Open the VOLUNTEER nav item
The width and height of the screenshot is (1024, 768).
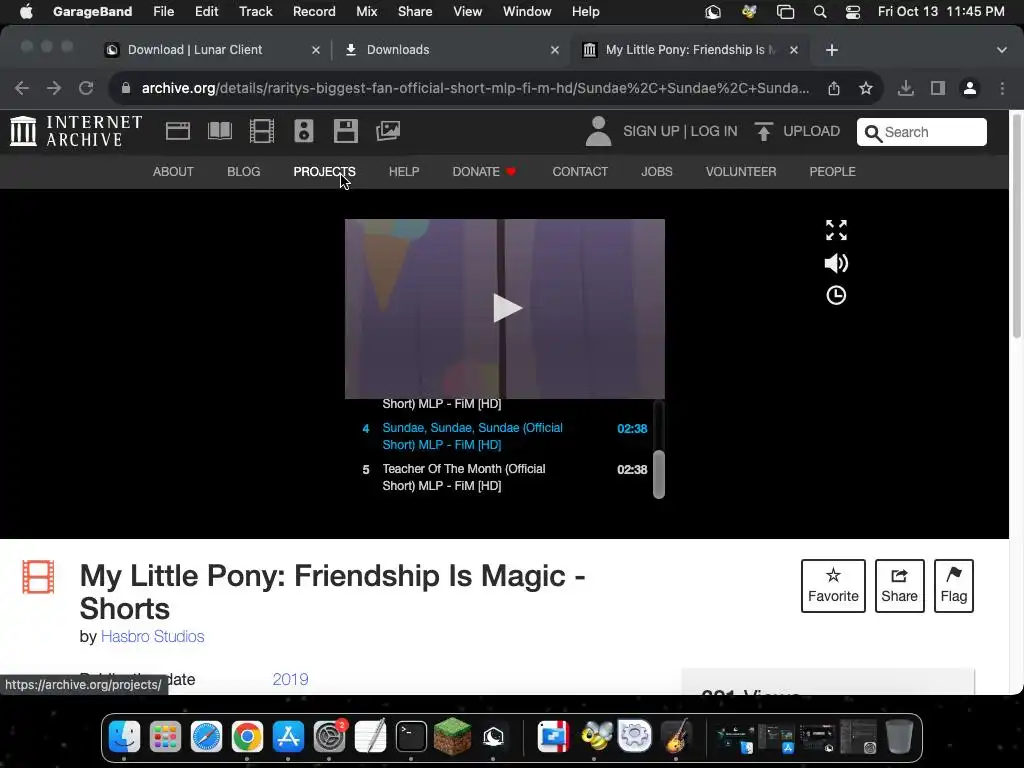pos(741,172)
